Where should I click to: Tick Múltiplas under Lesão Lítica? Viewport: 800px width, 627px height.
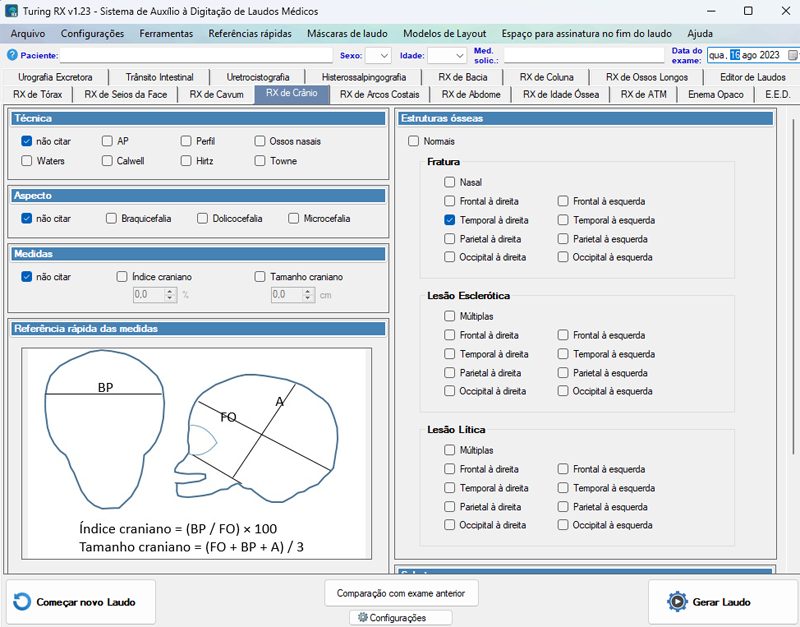pos(450,450)
